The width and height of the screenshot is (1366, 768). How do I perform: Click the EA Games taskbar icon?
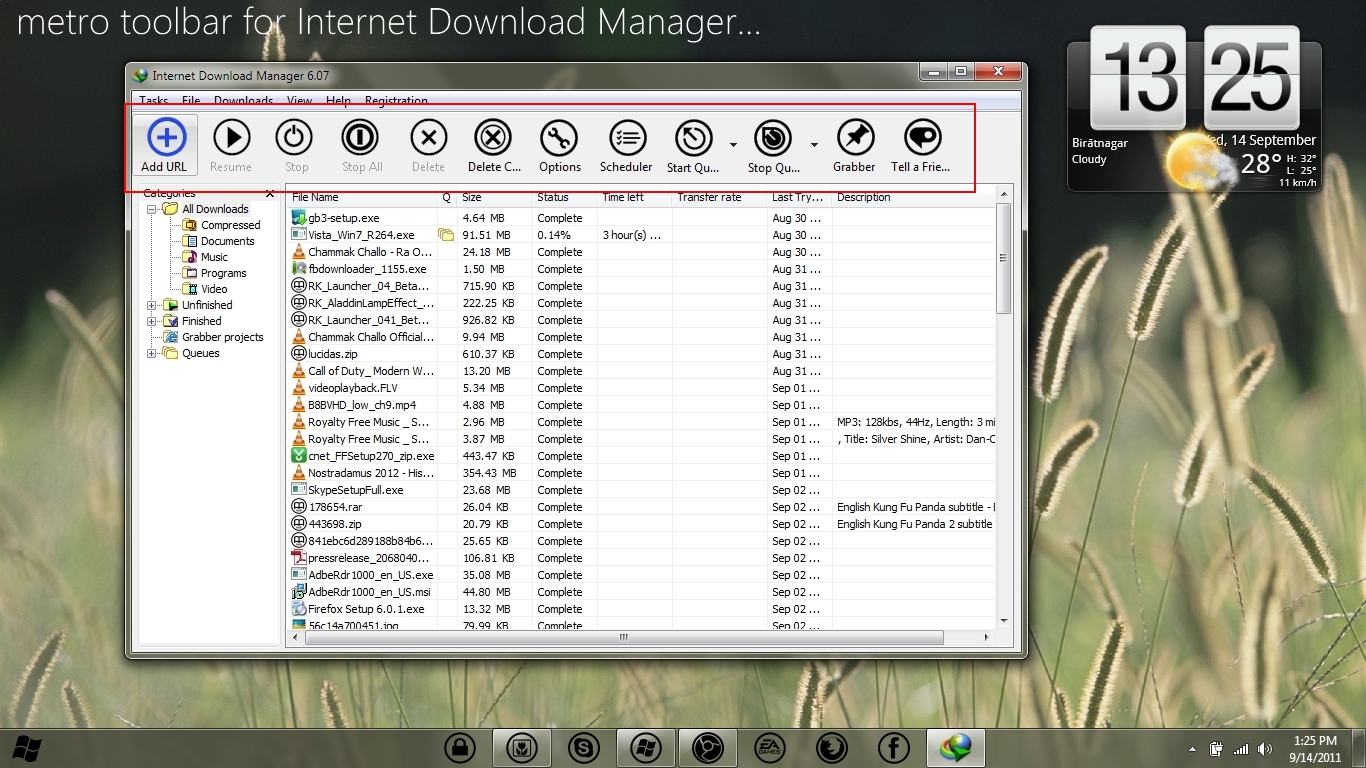(770, 747)
